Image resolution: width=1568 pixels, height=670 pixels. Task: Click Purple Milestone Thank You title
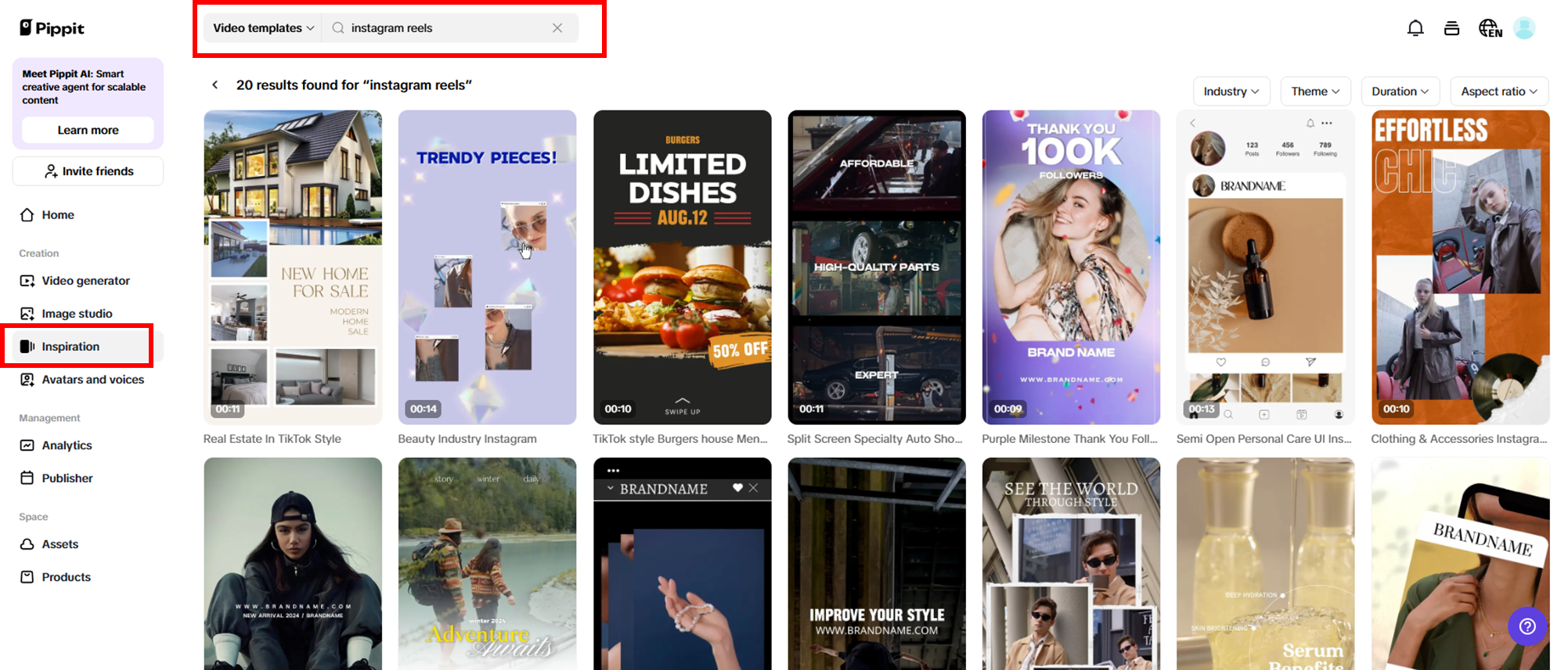(x=1069, y=439)
